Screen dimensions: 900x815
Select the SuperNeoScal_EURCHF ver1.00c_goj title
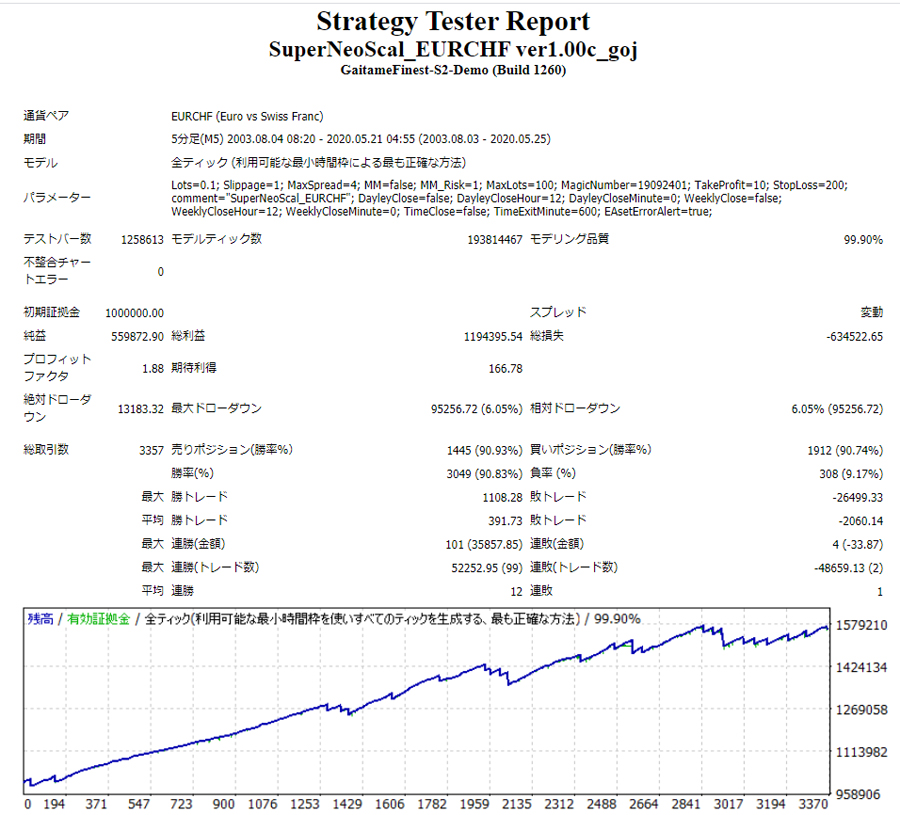[x=453, y=50]
